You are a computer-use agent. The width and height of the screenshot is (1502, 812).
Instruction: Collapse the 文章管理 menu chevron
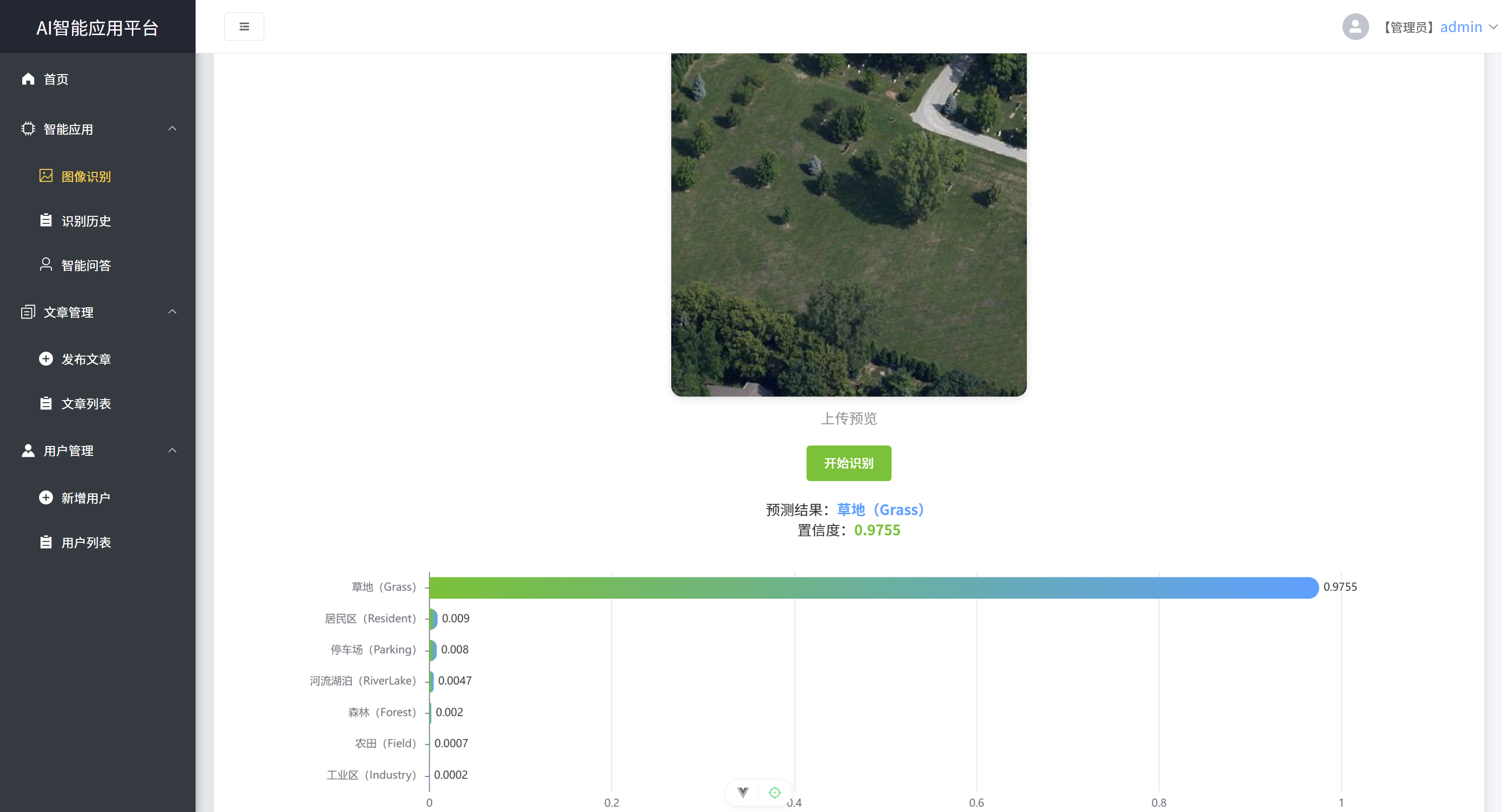(x=172, y=312)
